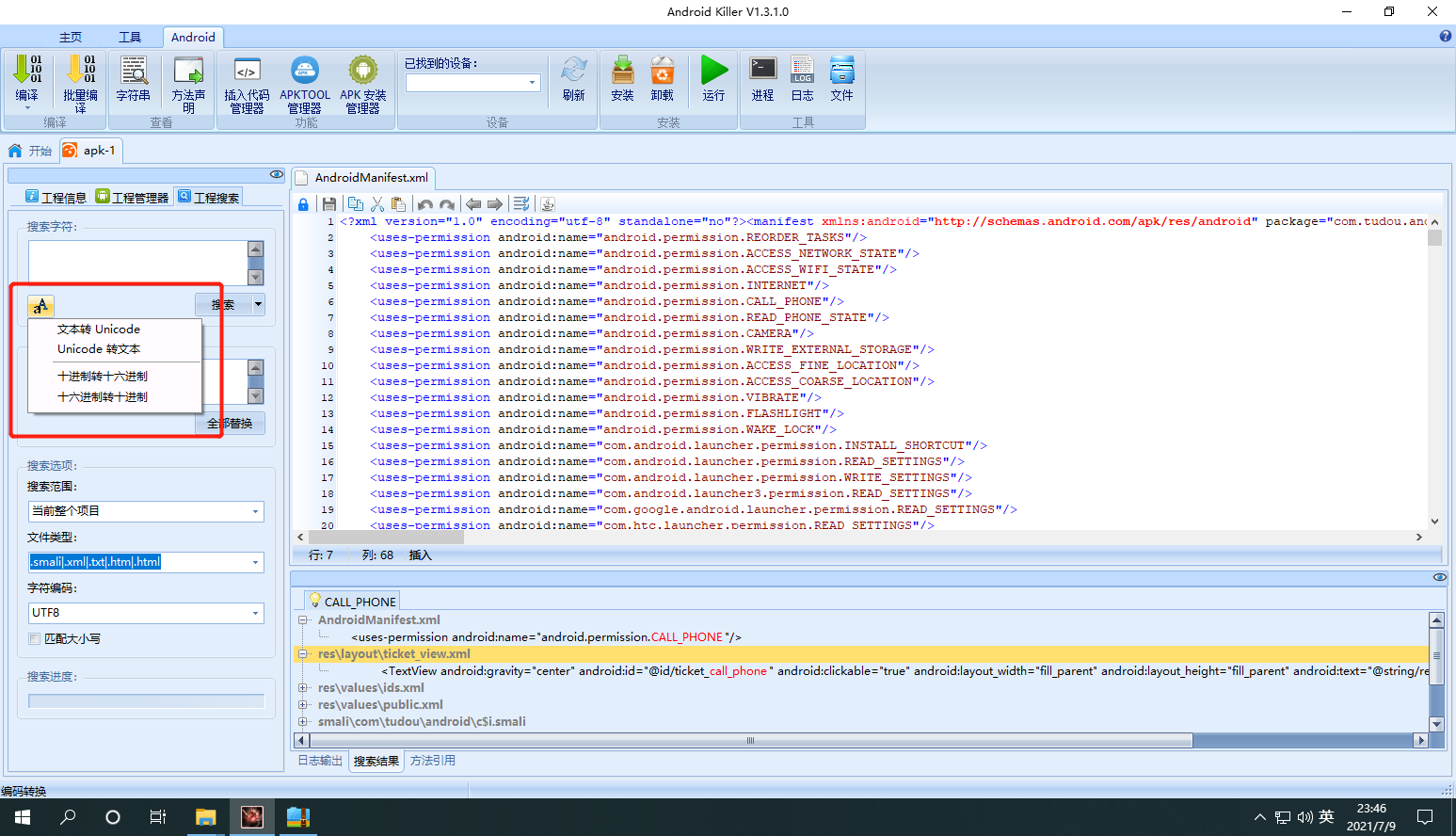Switch to 方法引用 bottom tab
Screen dimensions: 1456x836
coord(433,761)
